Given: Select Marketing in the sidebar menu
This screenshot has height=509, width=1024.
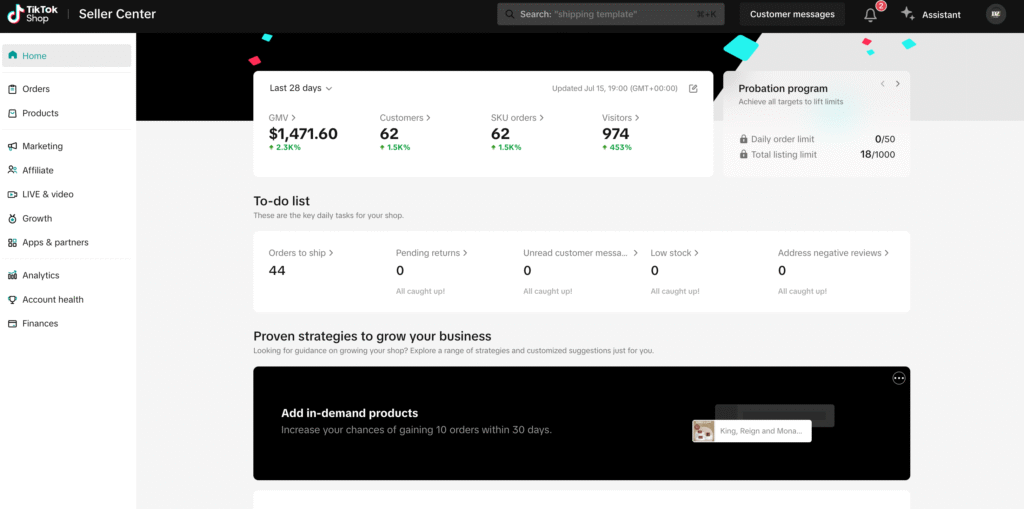Looking at the screenshot, I should click(42, 146).
